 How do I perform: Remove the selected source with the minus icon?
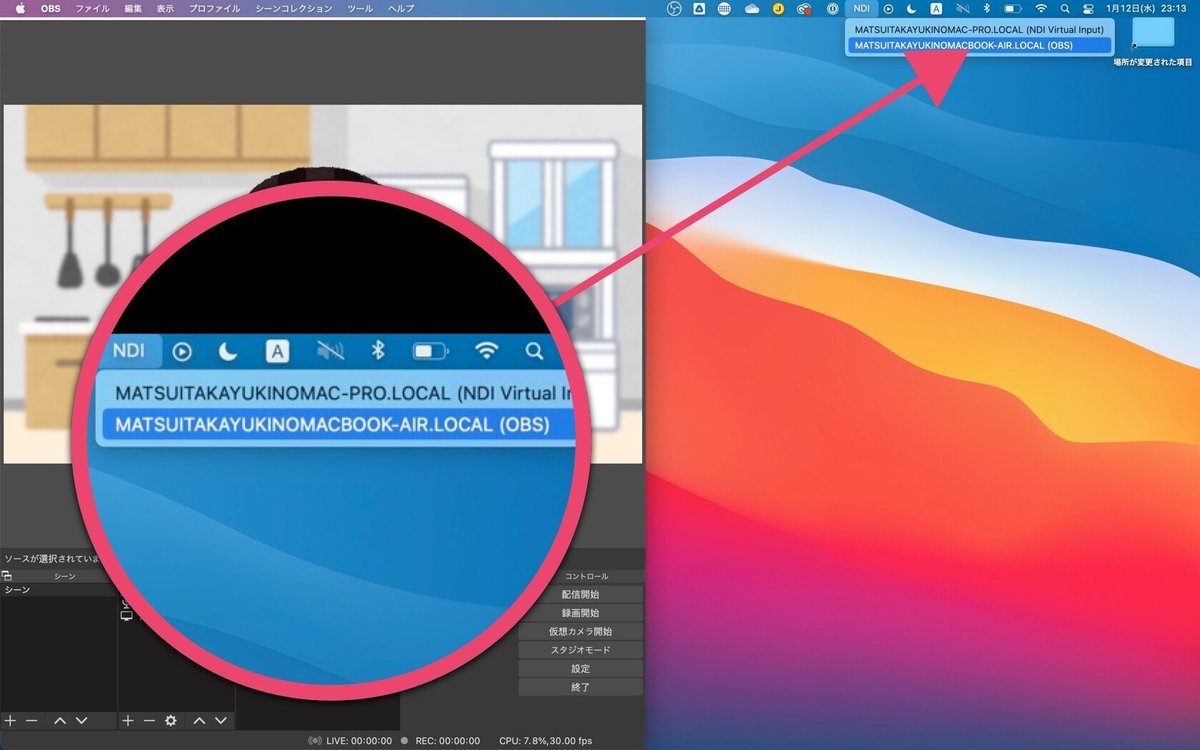point(149,720)
